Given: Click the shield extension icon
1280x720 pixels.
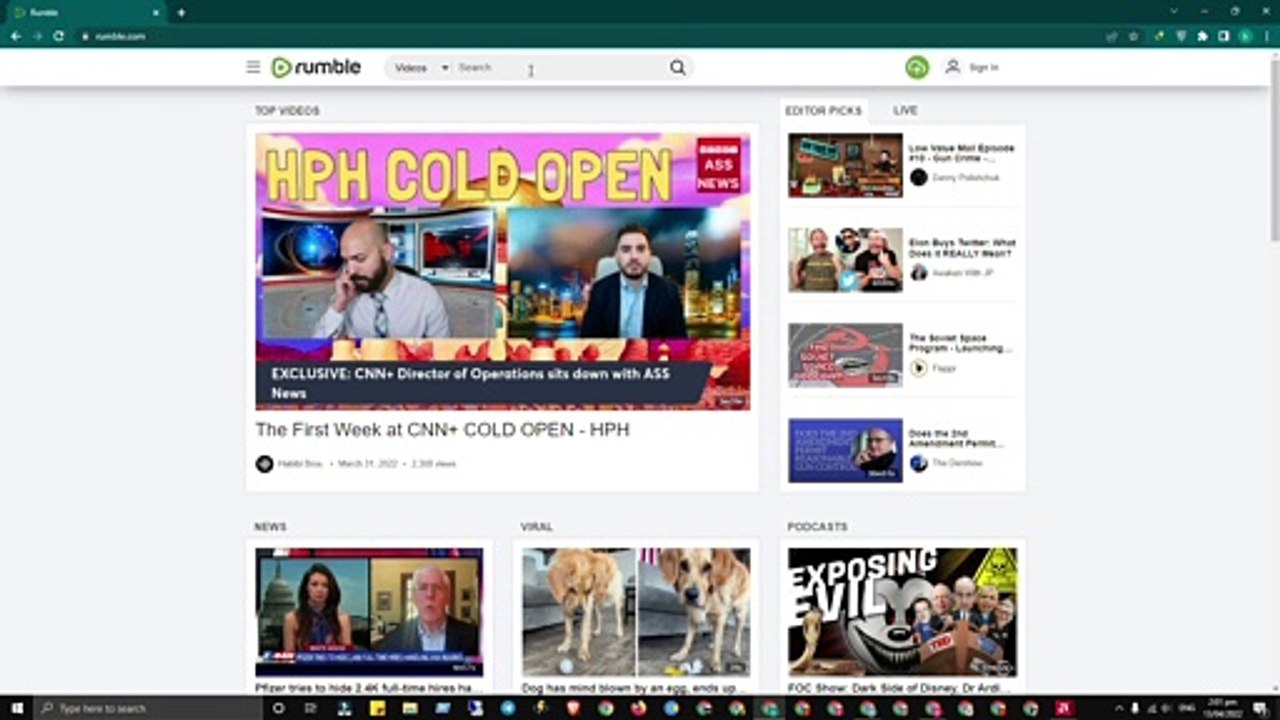Looking at the screenshot, I should click(x=1181, y=36).
